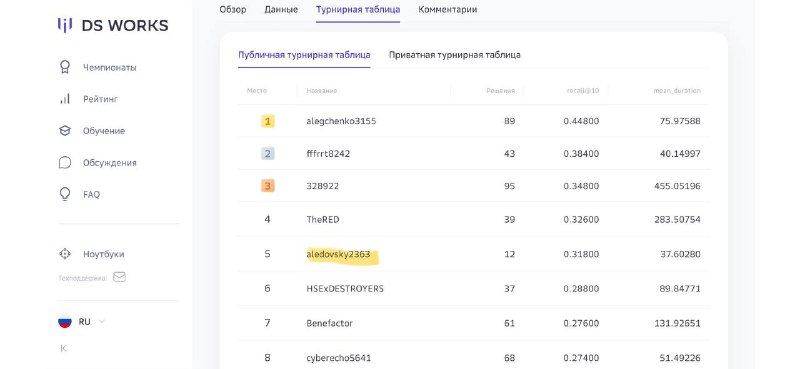Select Приватная турнирная таблица tab
Screen dimensions: 800x369
(x=455, y=55)
